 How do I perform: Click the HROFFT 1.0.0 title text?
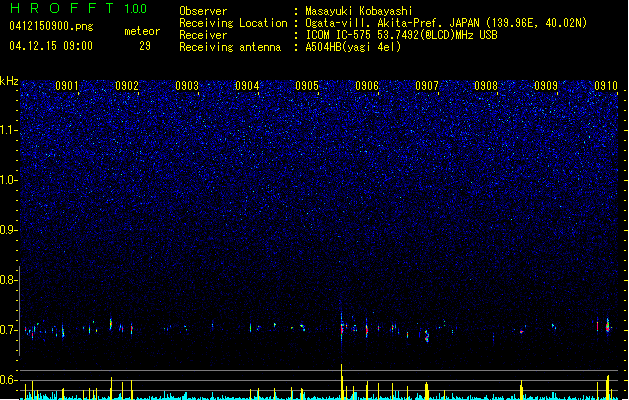coord(78,8)
